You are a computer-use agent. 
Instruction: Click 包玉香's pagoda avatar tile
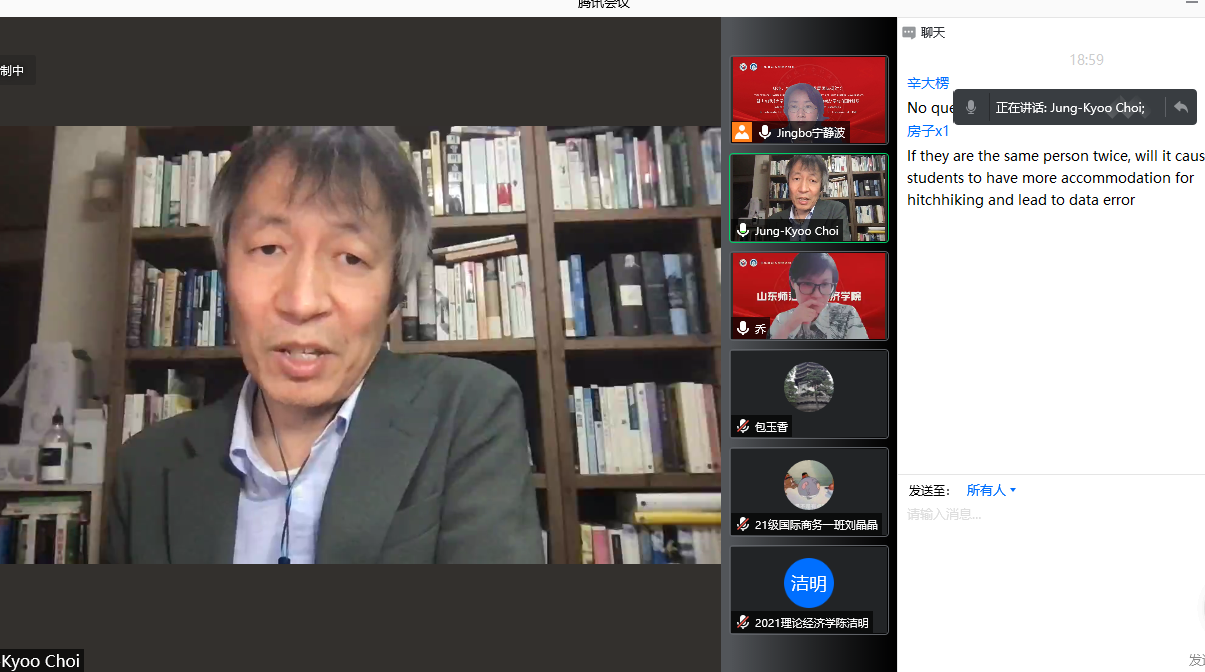809,386
